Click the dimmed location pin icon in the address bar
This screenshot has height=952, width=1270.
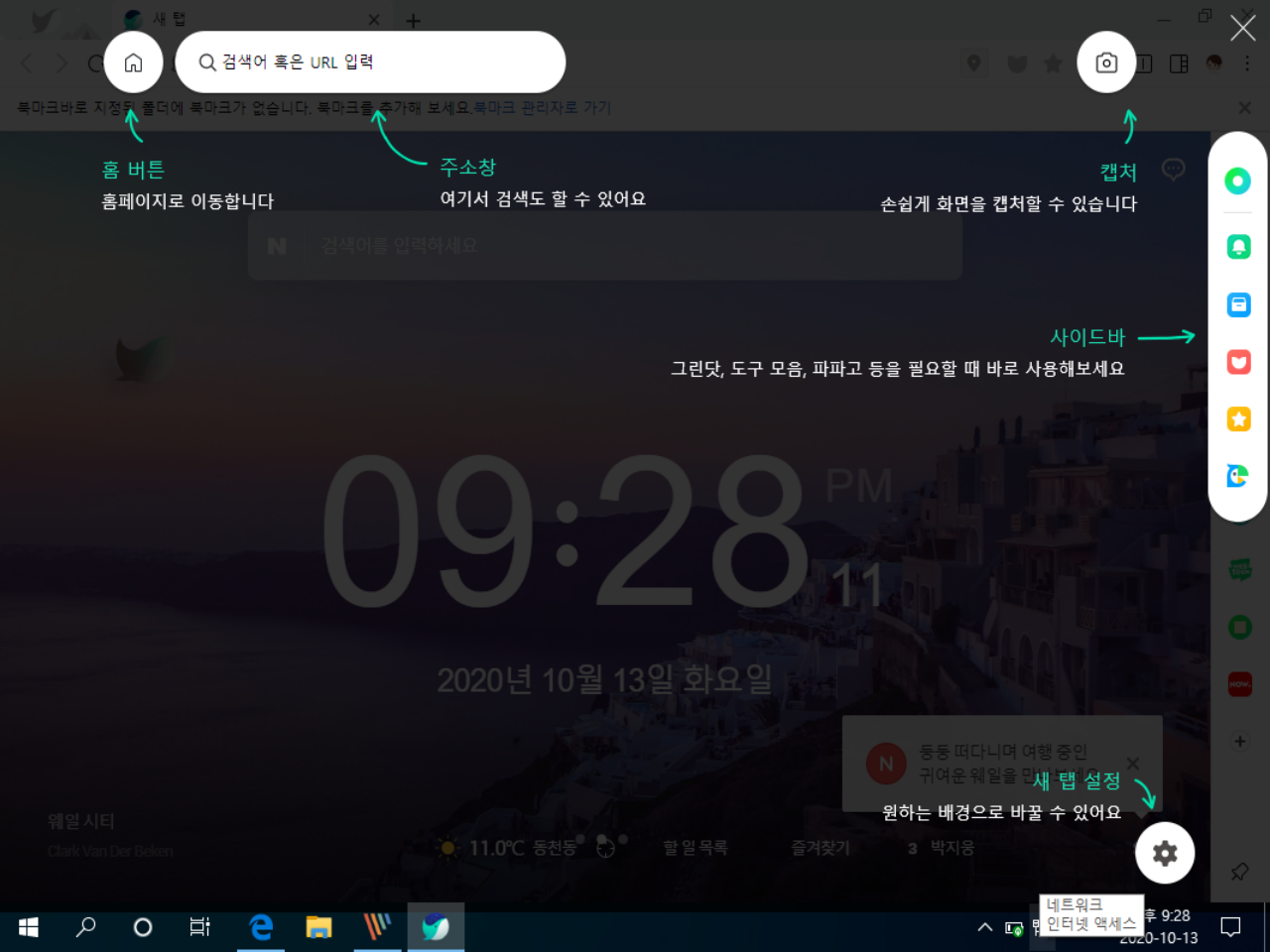click(973, 63)
